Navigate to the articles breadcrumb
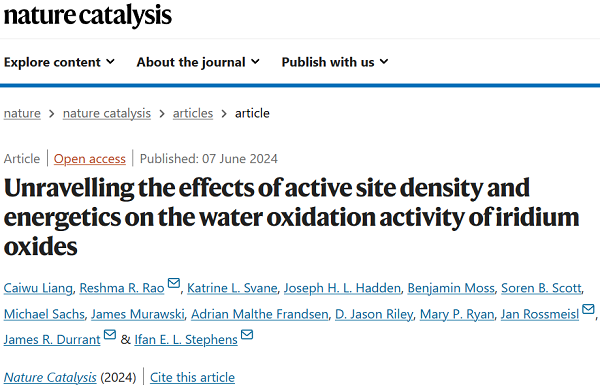This screenshot has height=387, width=600. (193, 113)
